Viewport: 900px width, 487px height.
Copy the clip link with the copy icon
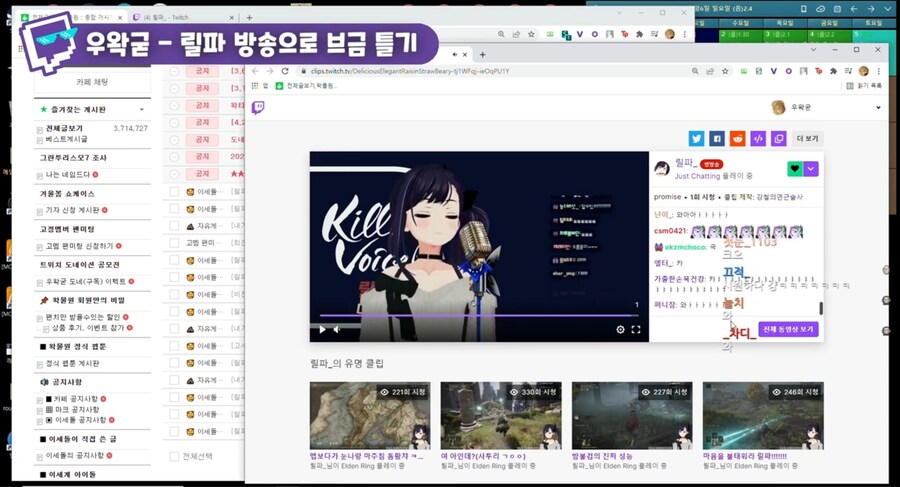(779, 138)
